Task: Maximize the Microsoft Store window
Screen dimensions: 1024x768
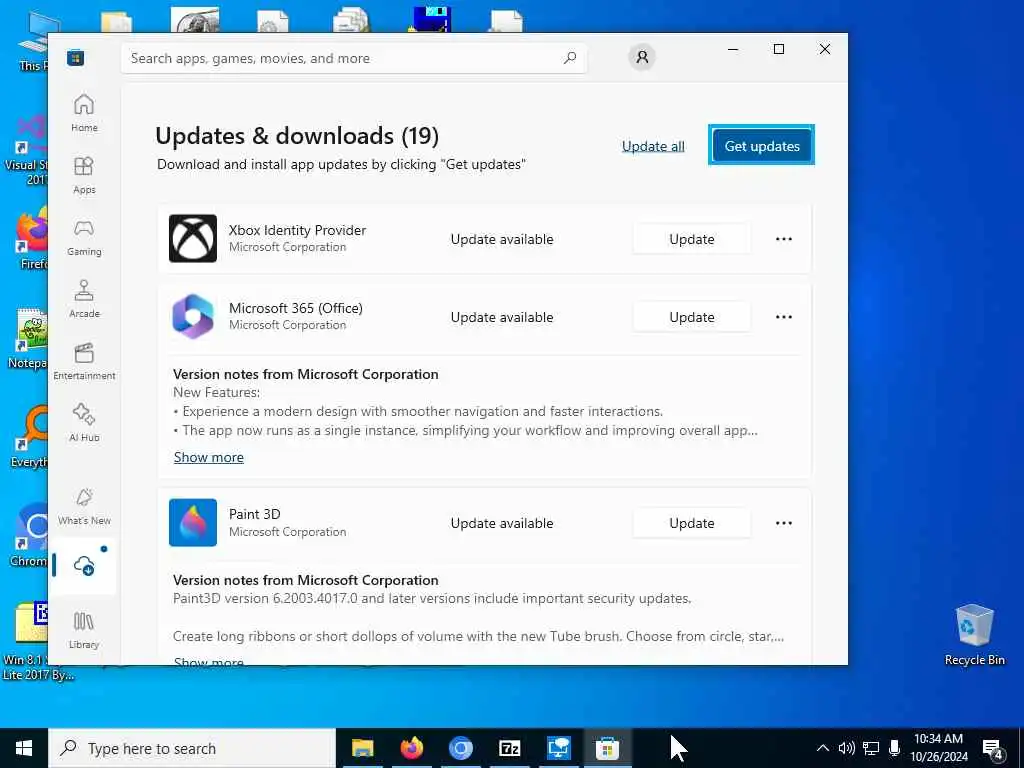Action: click(x=778, y=49)
